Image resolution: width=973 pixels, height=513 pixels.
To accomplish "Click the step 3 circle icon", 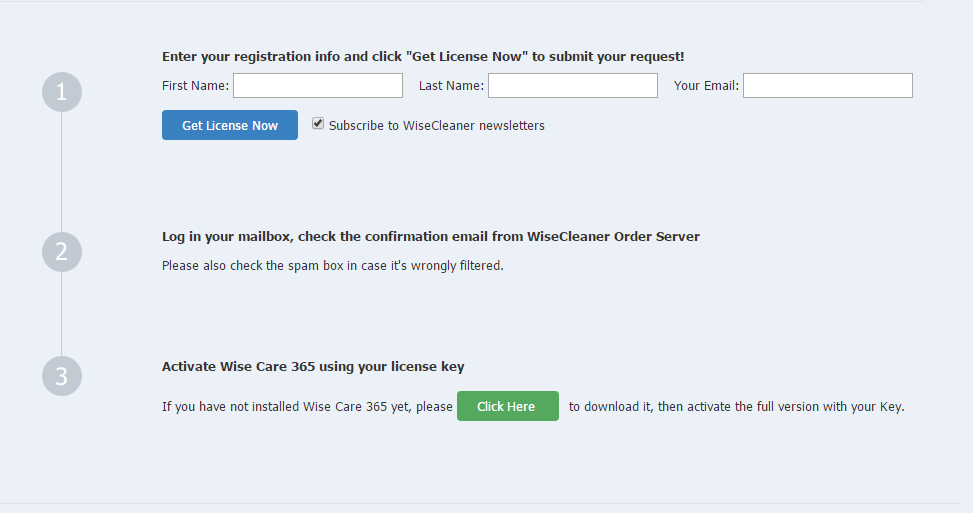I will (61, 376).
